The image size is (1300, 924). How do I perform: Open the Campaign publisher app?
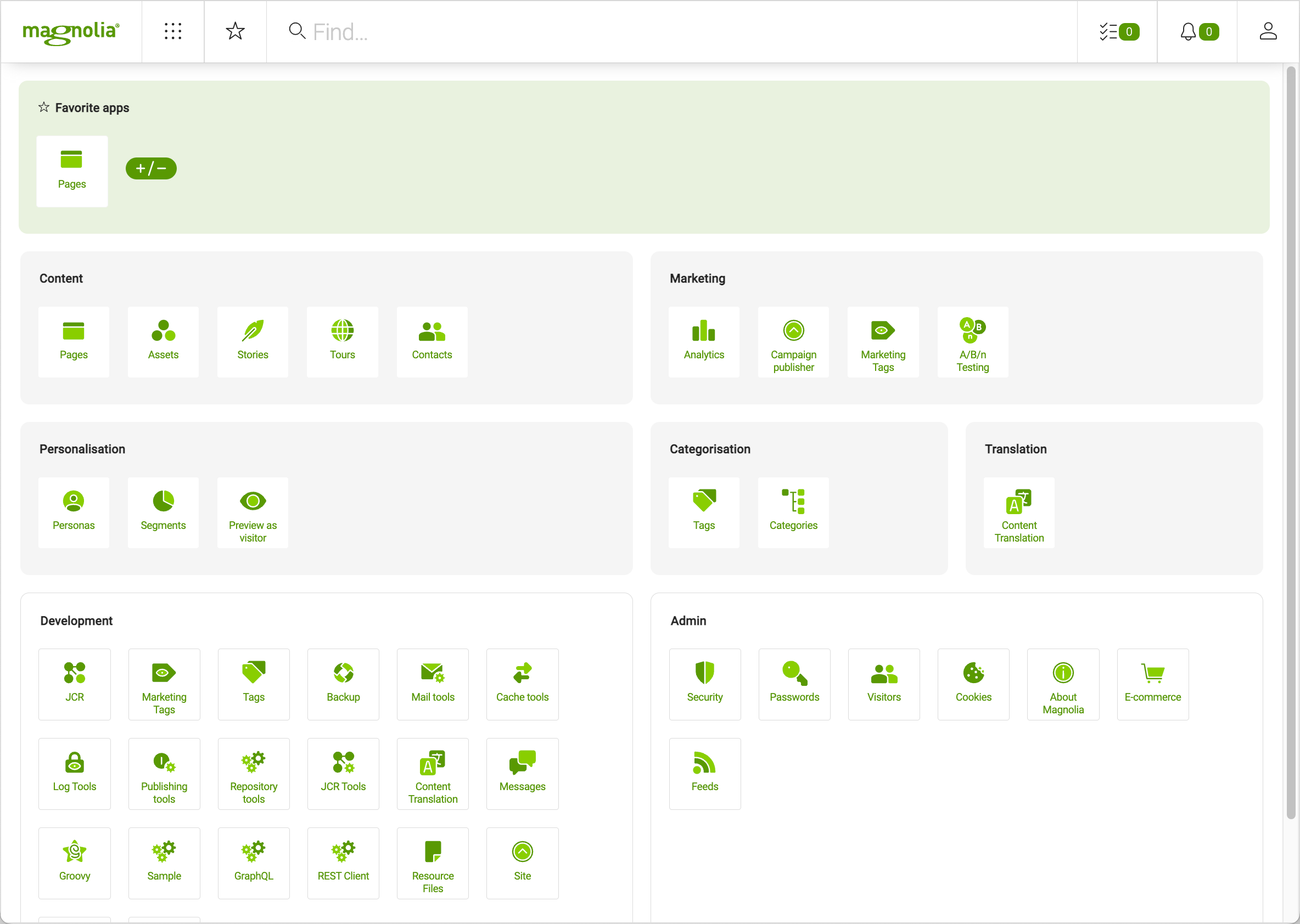point(793,342)
